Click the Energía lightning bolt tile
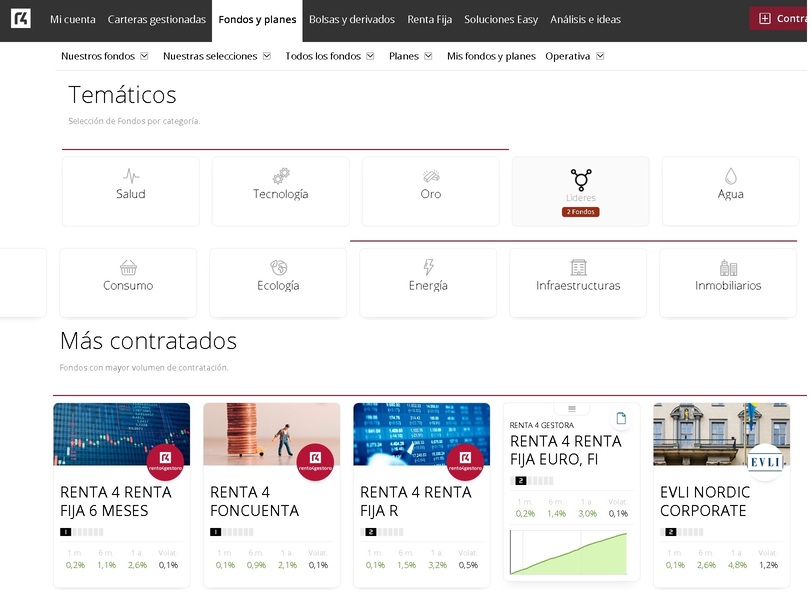The image size is (811, 601). 428,282
